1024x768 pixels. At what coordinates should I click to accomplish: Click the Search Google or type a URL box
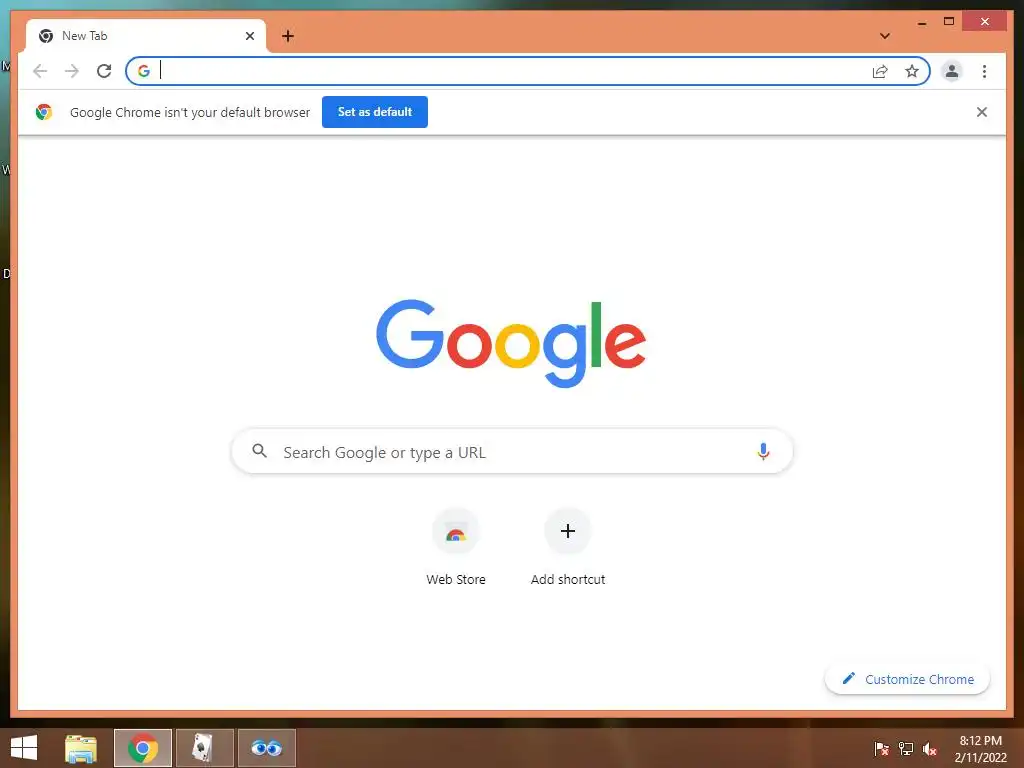[x=512, y=451]
